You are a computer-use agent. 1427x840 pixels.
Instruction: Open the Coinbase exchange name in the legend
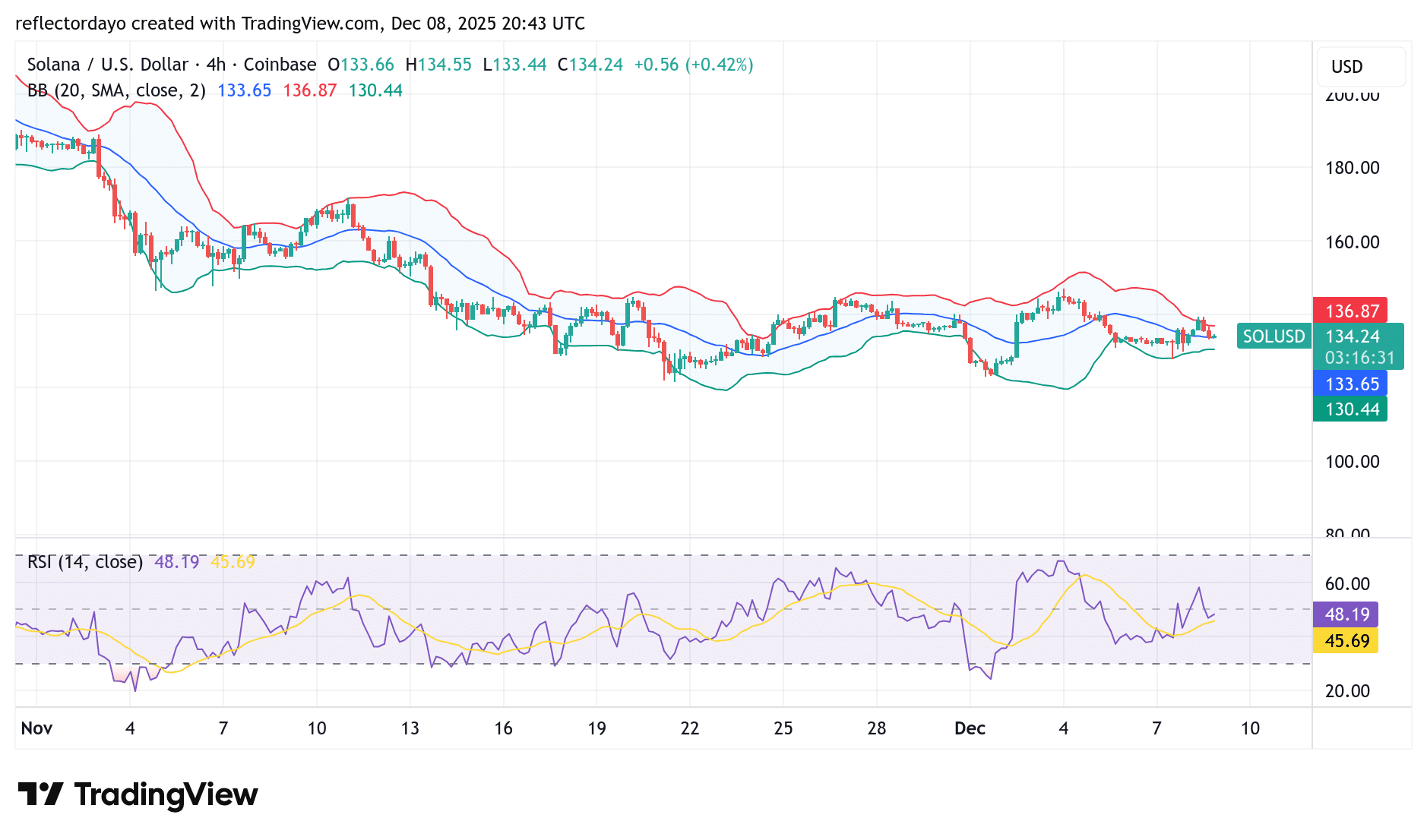pyautogui.click(x=281, y=65)
